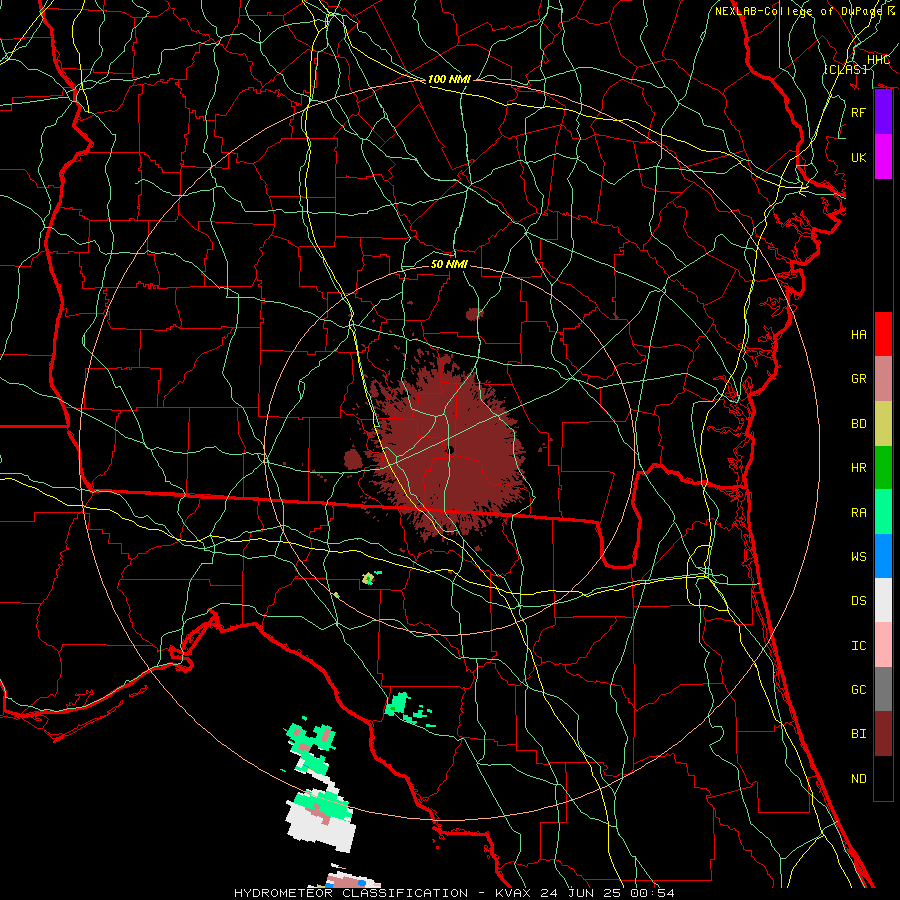Click the DS white legend swatch
The image size is (900, 900).
pyautogui.click(x=883, y=600)
